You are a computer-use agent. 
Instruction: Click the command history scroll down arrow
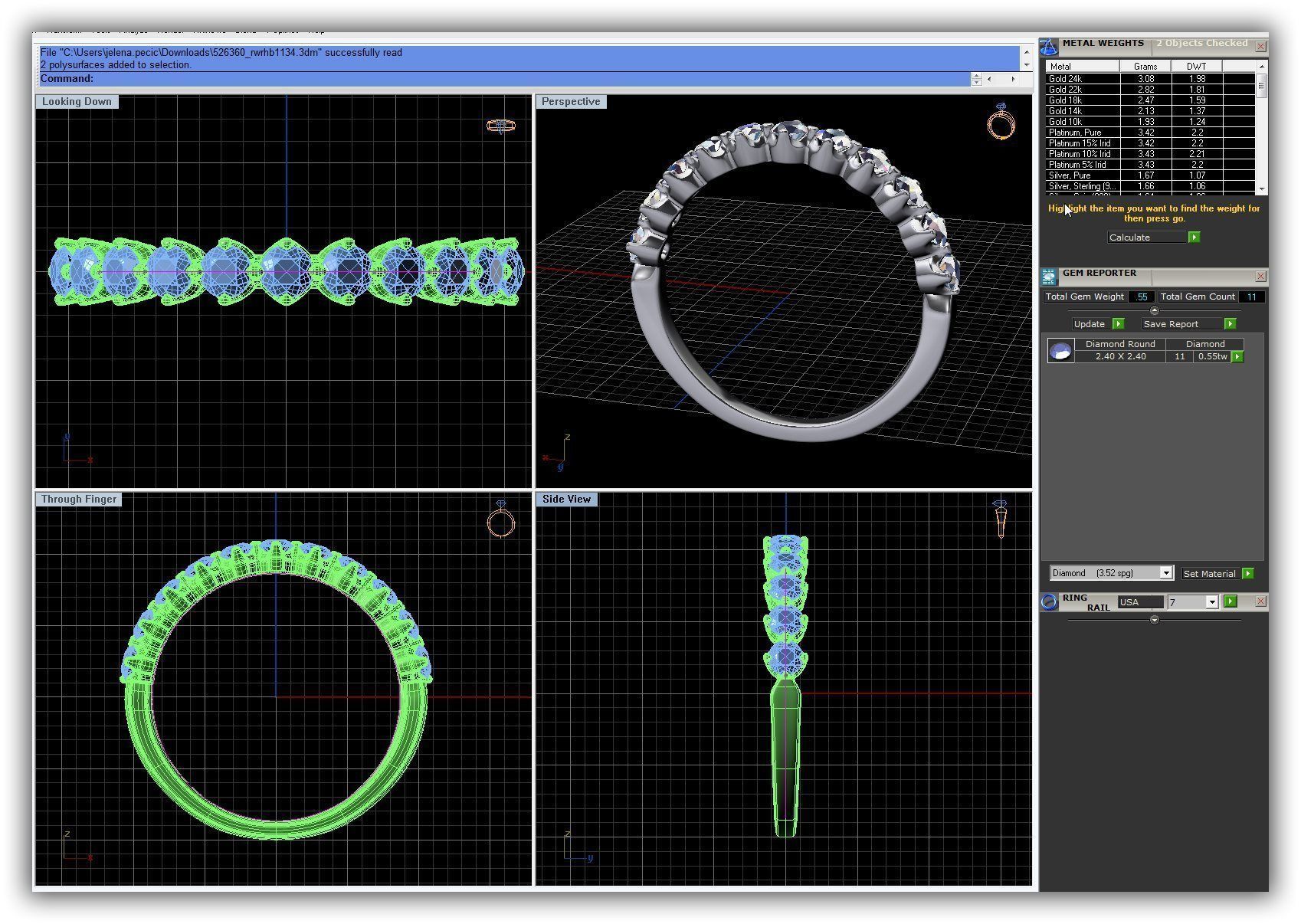point(1026,64)
